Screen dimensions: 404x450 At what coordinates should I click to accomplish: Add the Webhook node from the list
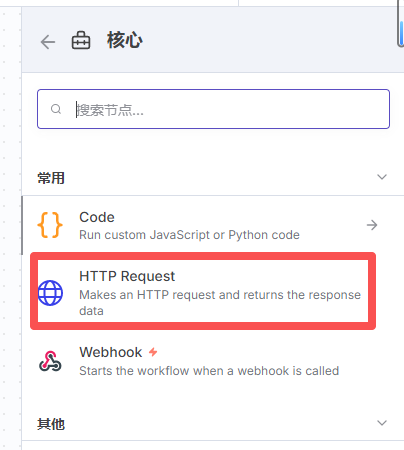203,361
